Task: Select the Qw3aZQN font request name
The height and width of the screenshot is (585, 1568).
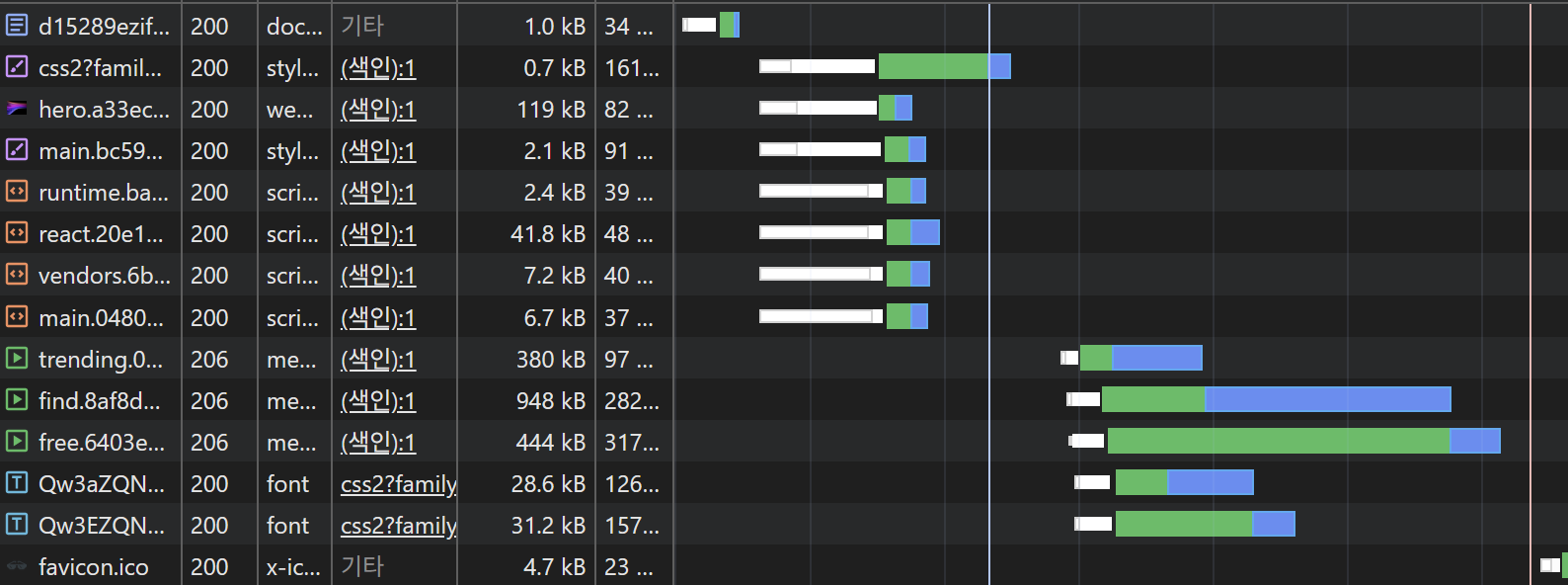Action: 102,484
